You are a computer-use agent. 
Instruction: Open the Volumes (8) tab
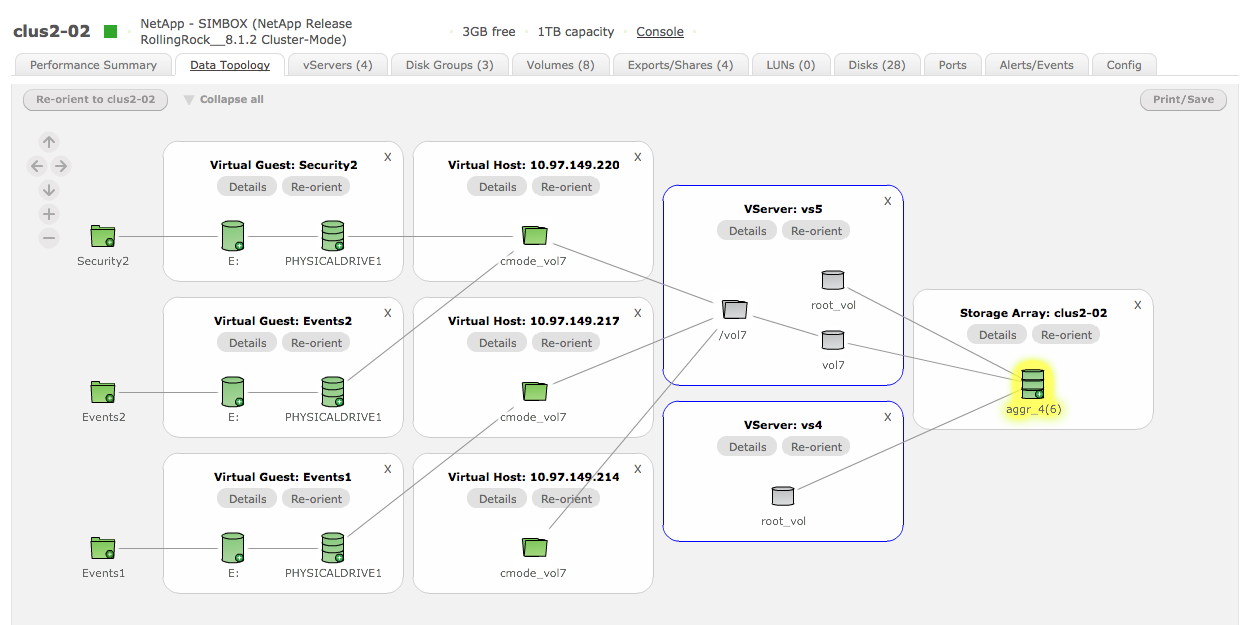click(x=560, y=65)
